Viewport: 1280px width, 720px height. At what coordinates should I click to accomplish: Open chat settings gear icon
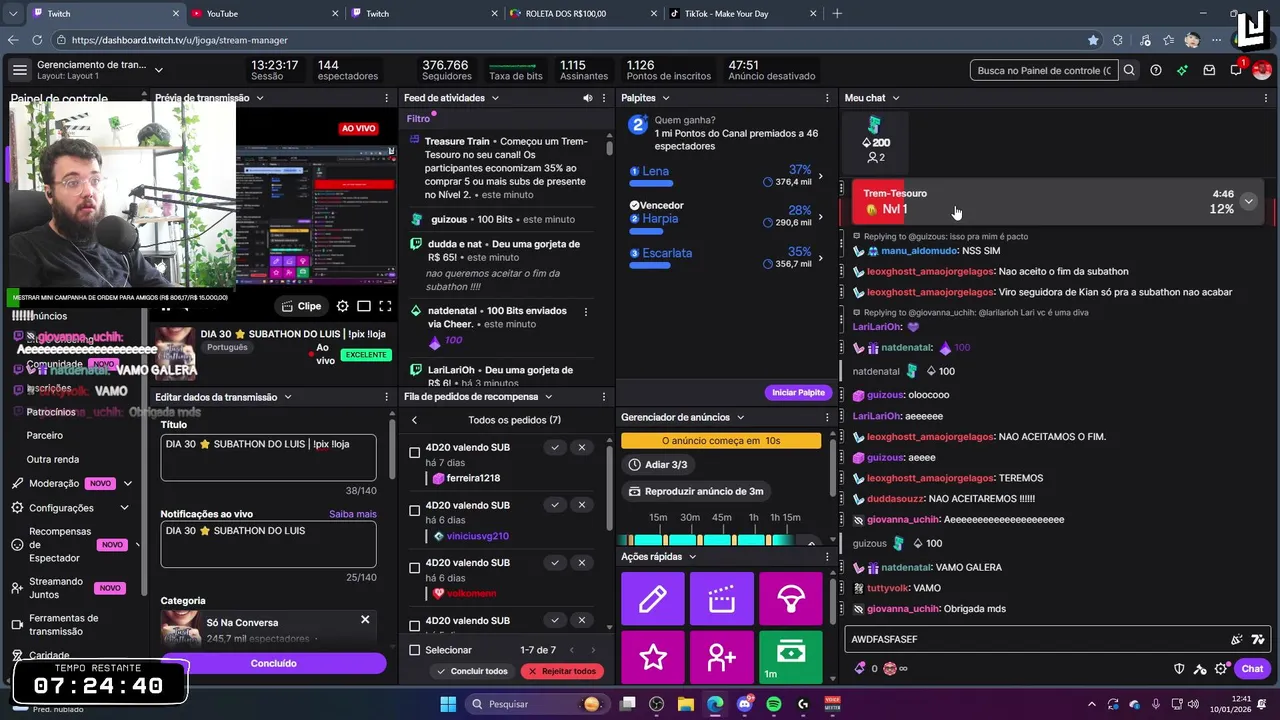click(1221, 669)
